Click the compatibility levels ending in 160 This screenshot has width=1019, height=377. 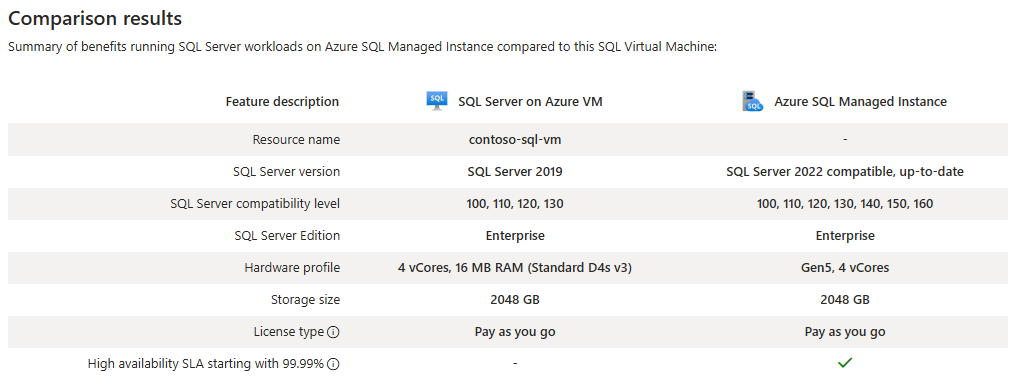pyautogui.click(x=845, y=203)
